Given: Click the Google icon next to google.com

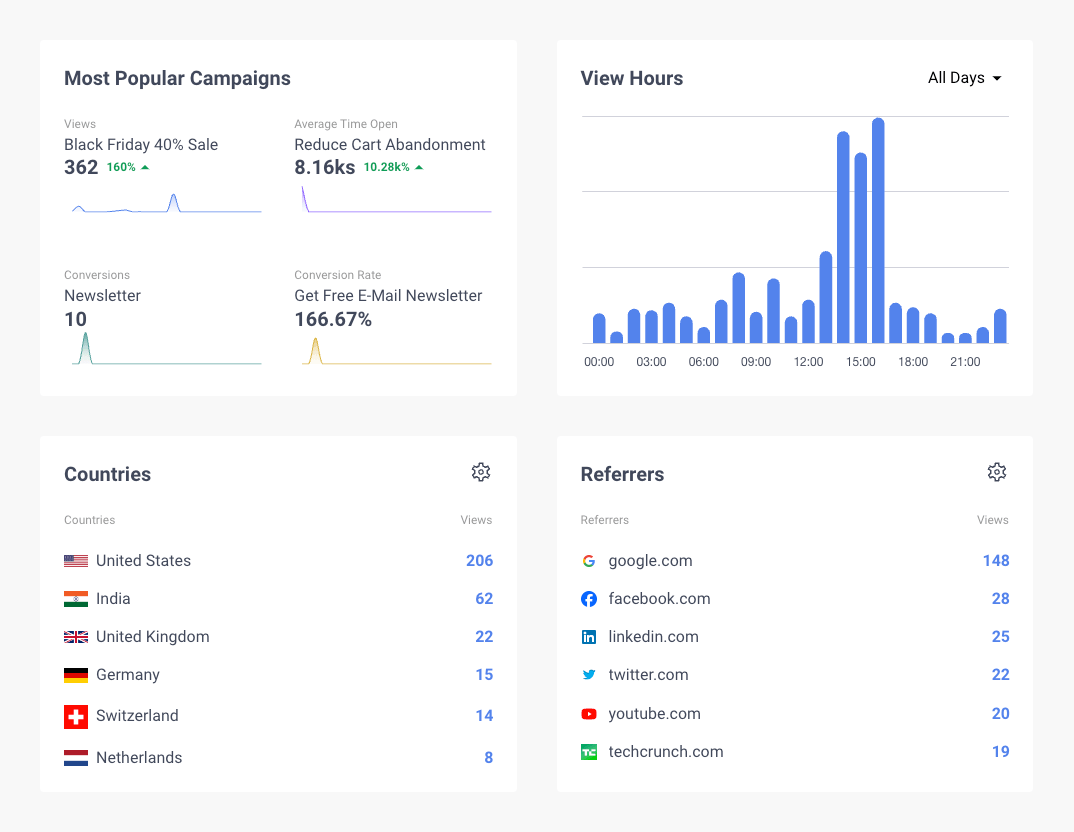Looking at the screenshot, I should pos(589,561).
